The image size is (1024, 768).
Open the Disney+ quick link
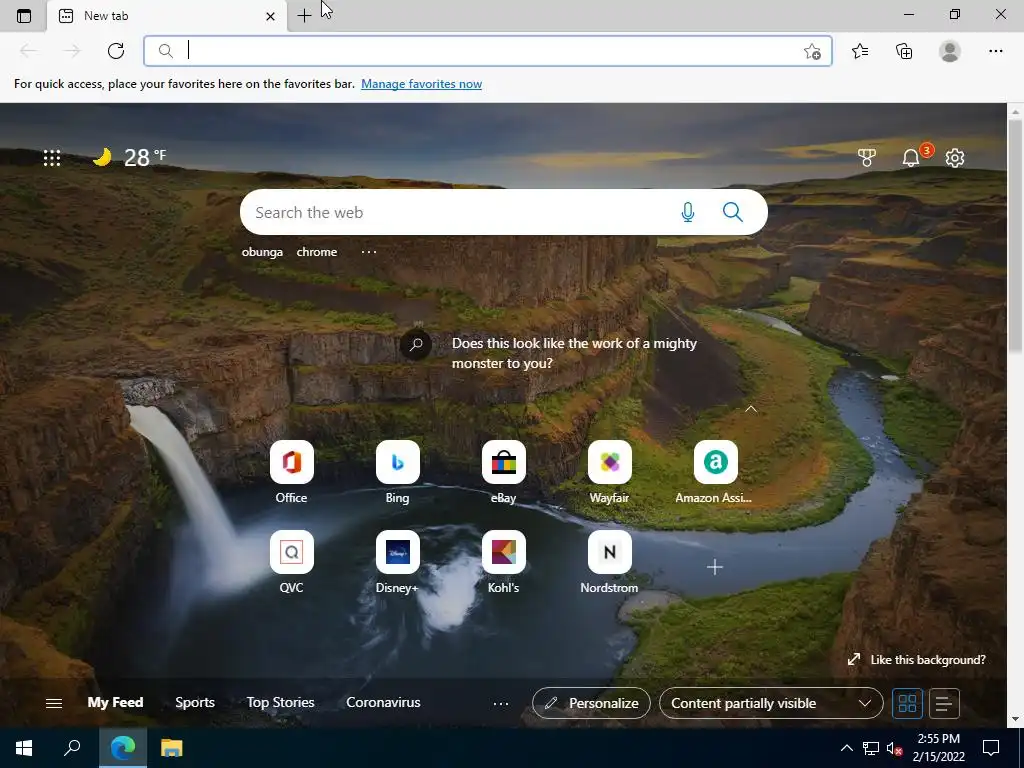point(398,562)
